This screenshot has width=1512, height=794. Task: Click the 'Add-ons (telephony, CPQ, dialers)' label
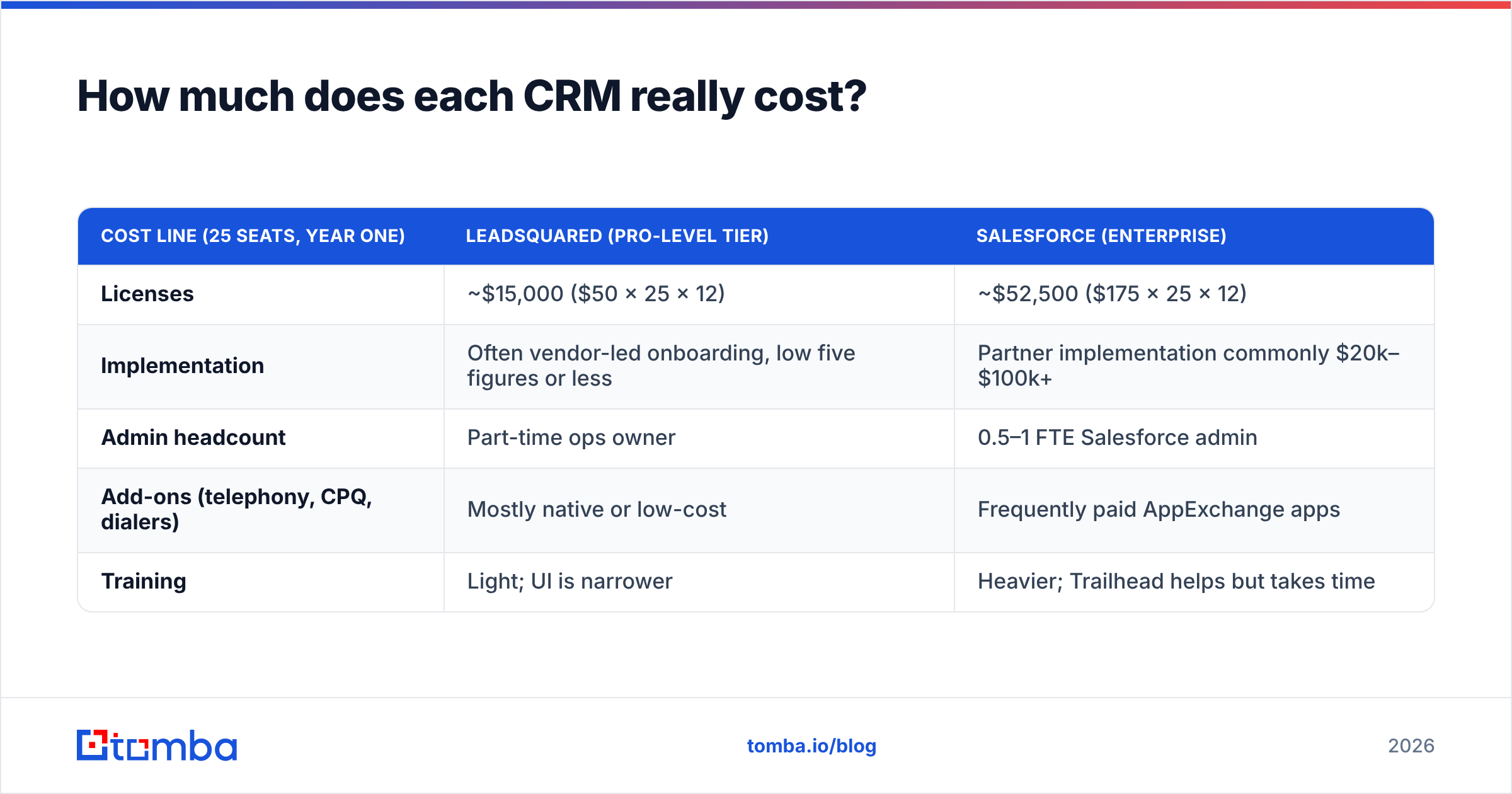pyautogui.click(x=237, y=509)
